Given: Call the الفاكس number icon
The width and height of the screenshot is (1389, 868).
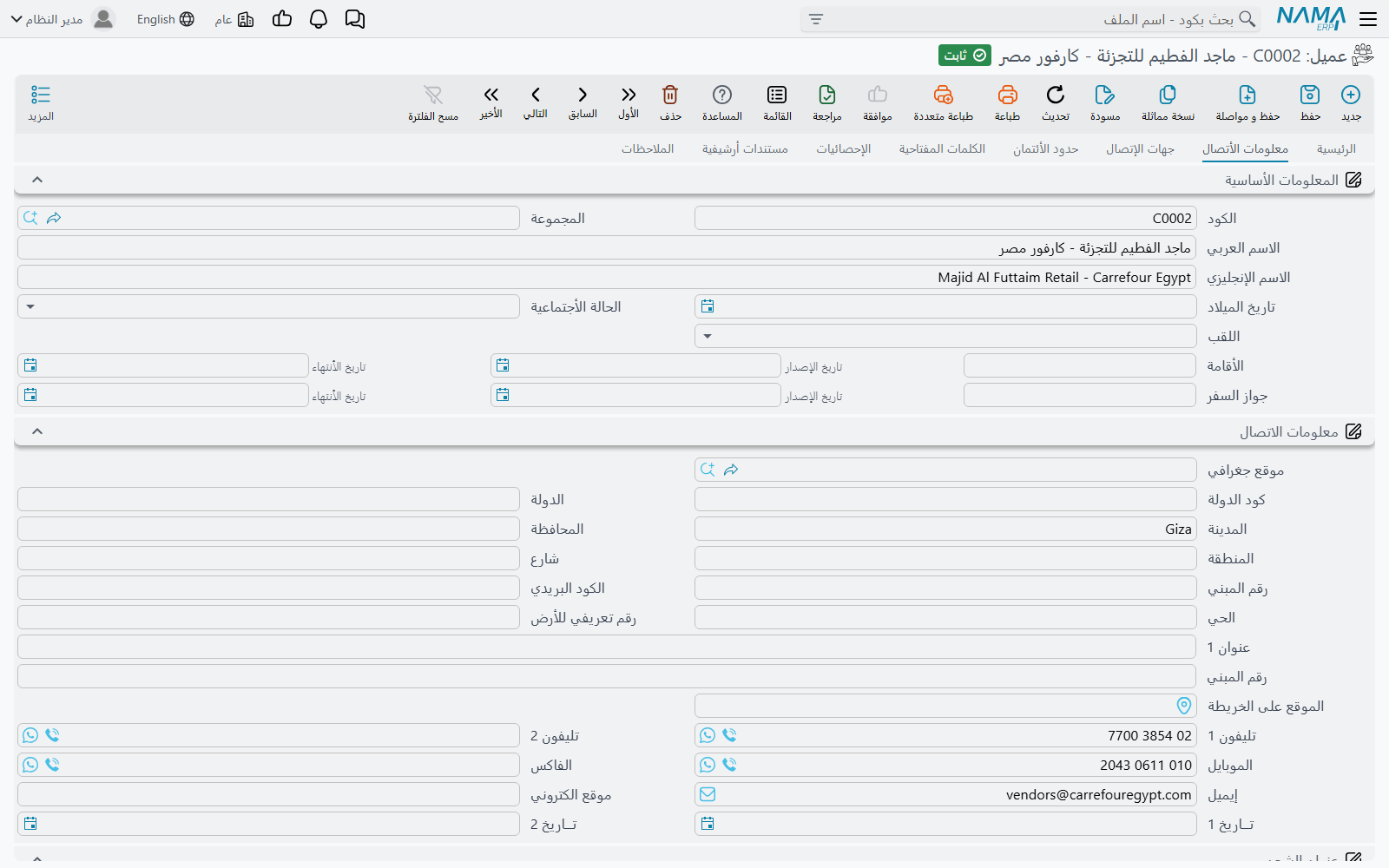Looking at the screenshot, I should coord(52,765).
